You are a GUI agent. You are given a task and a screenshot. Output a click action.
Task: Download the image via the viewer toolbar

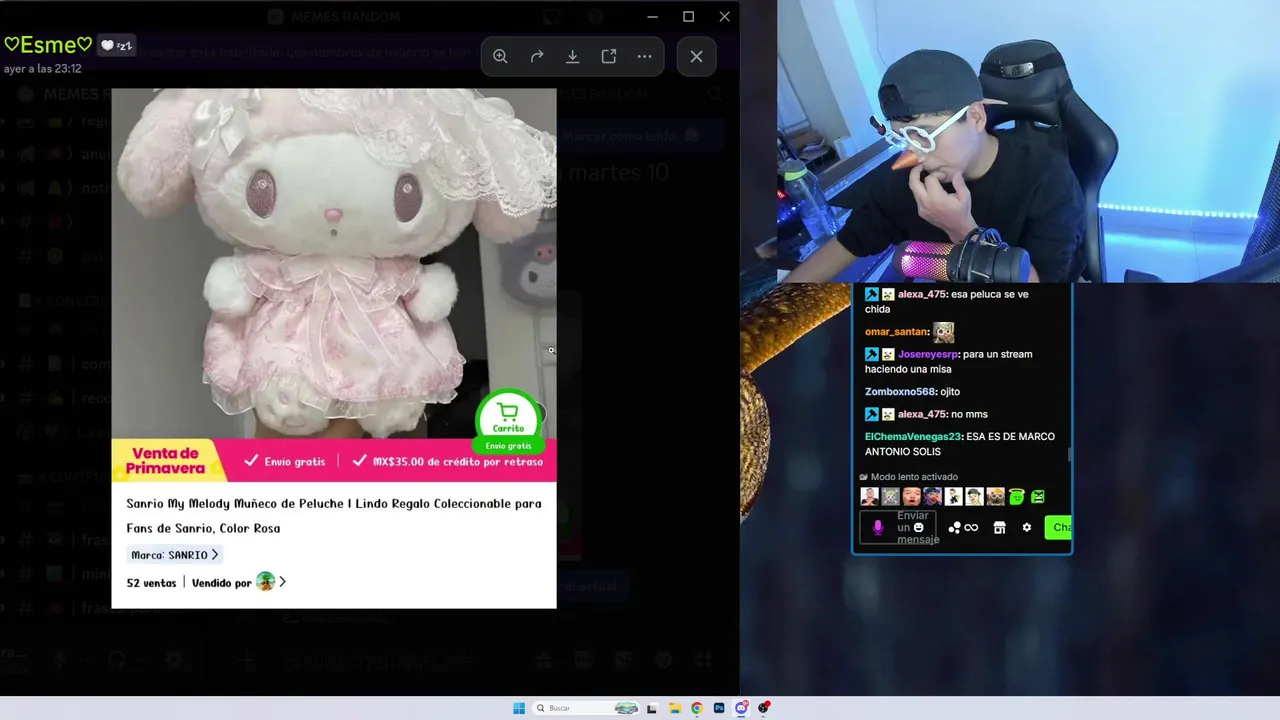coord(573,57)
